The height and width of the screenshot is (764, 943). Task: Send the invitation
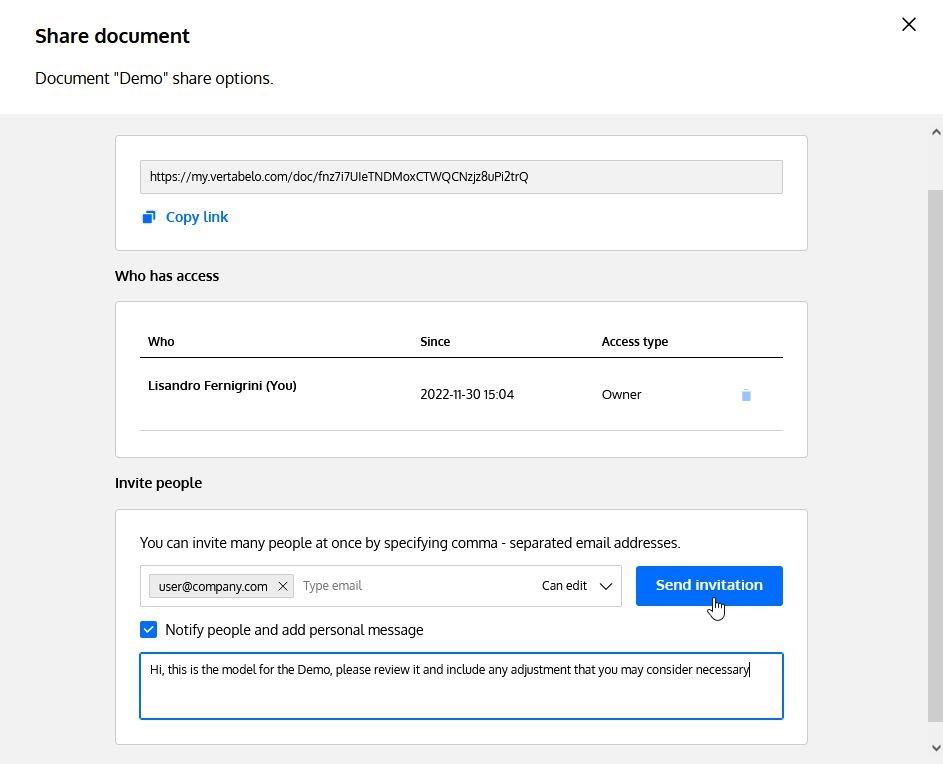click(x=709, y=585)
